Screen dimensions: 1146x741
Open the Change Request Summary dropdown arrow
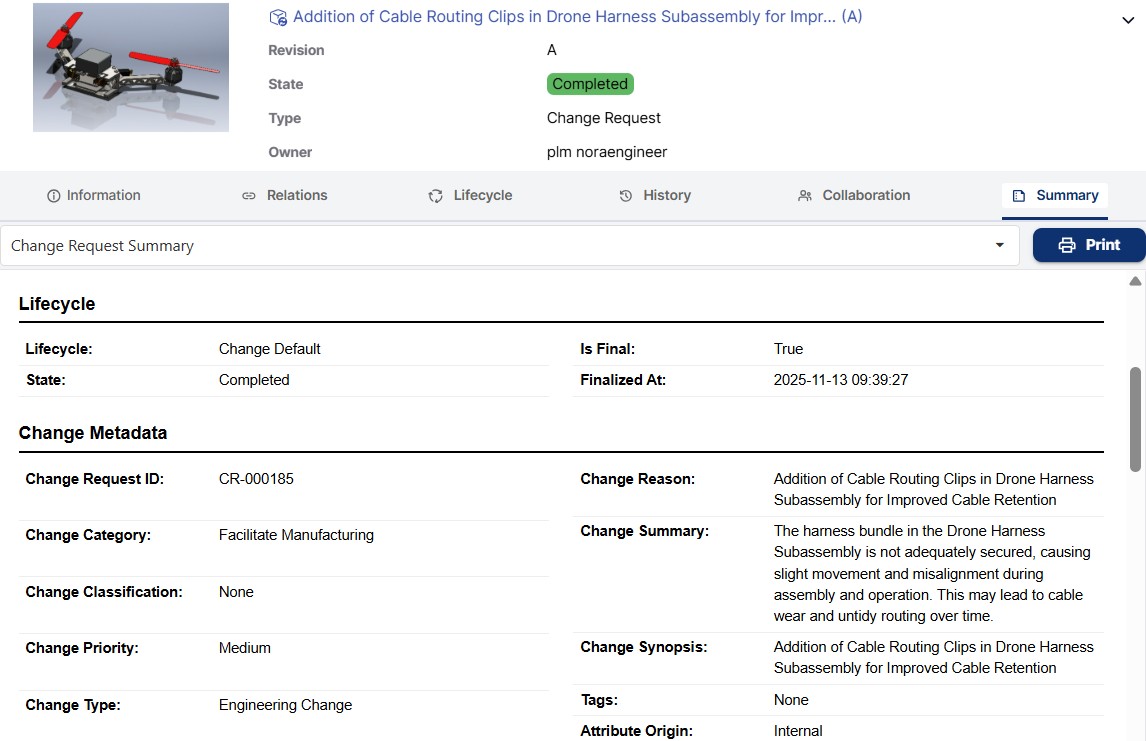999,246
